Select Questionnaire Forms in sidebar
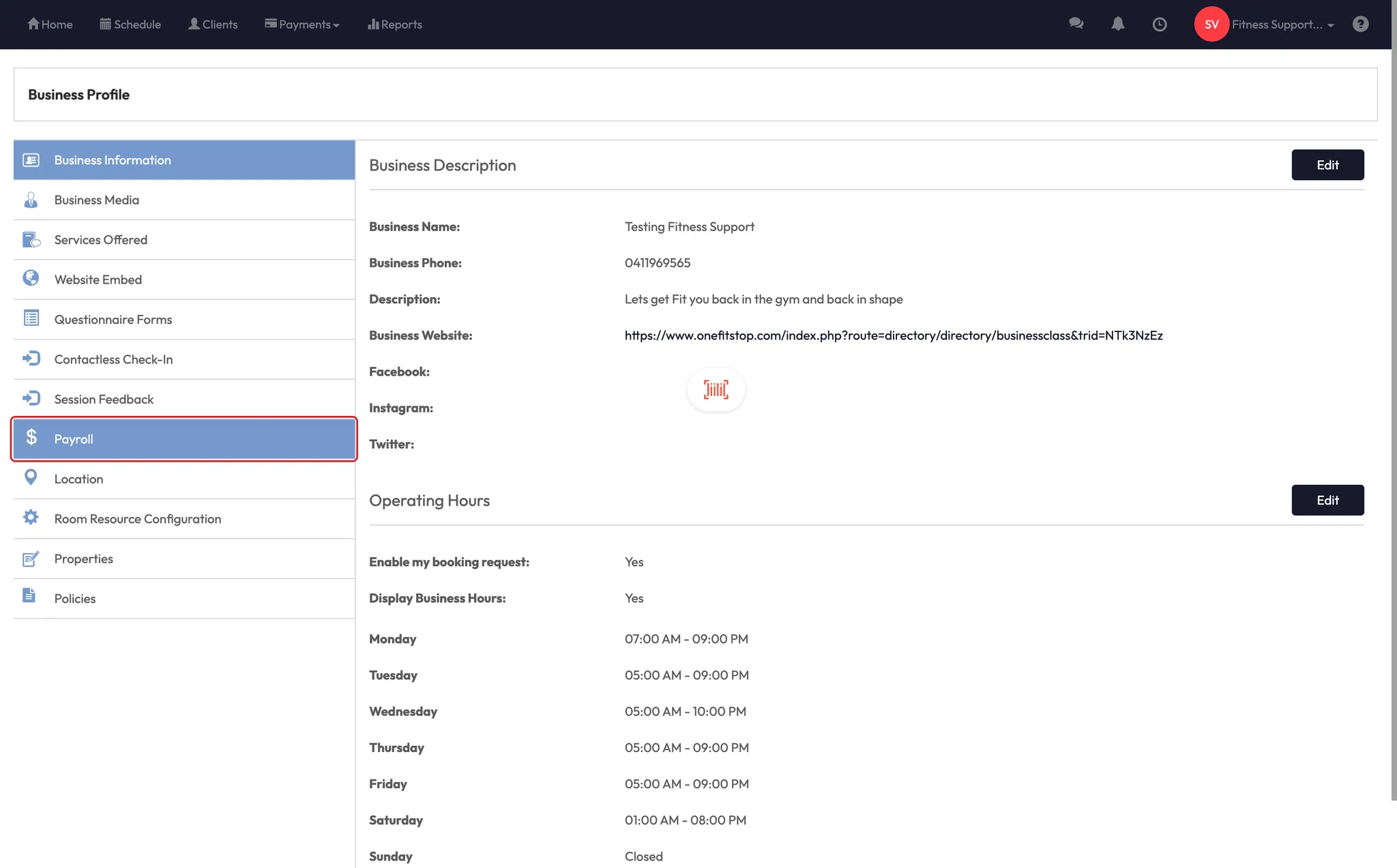This screenshot has height=868, width=1397. tap(113, 320)
